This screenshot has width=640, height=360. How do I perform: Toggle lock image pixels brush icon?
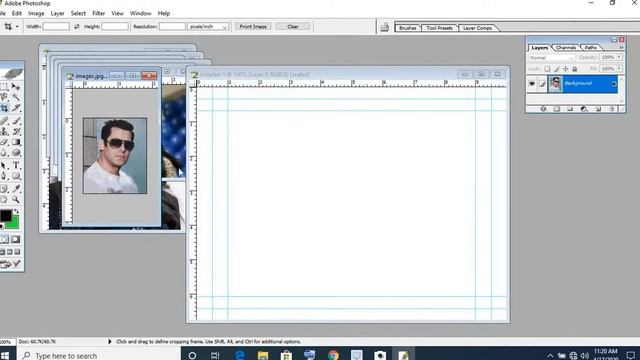point(556,69)
